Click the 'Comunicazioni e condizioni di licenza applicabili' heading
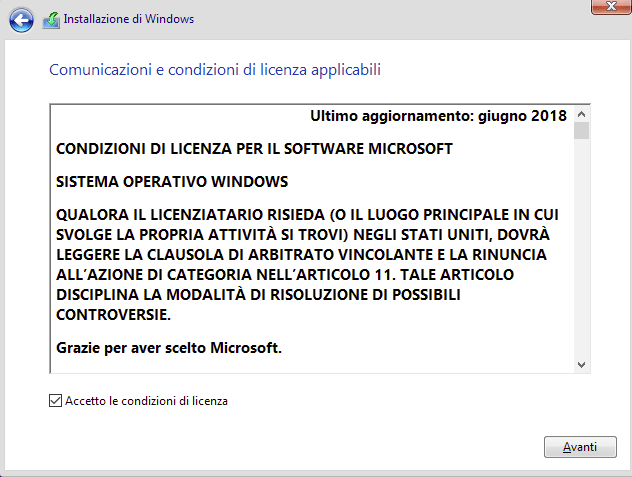This screenshot has height=477, width=632. 215,70
